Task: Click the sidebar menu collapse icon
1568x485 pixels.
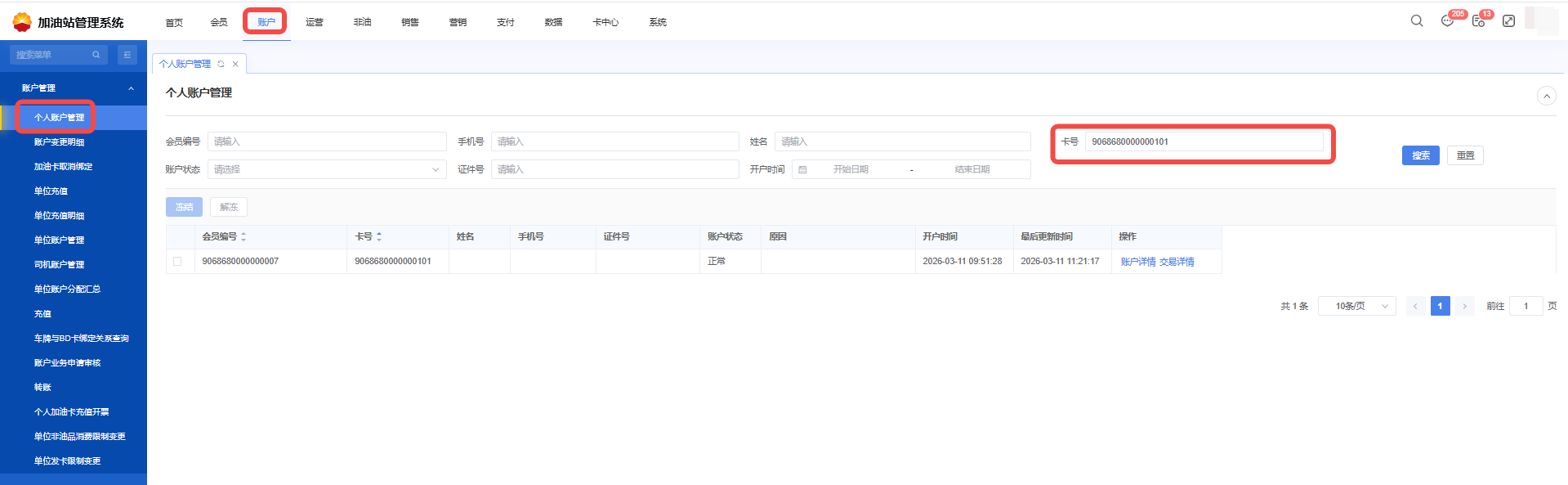Action: [127, 55]
